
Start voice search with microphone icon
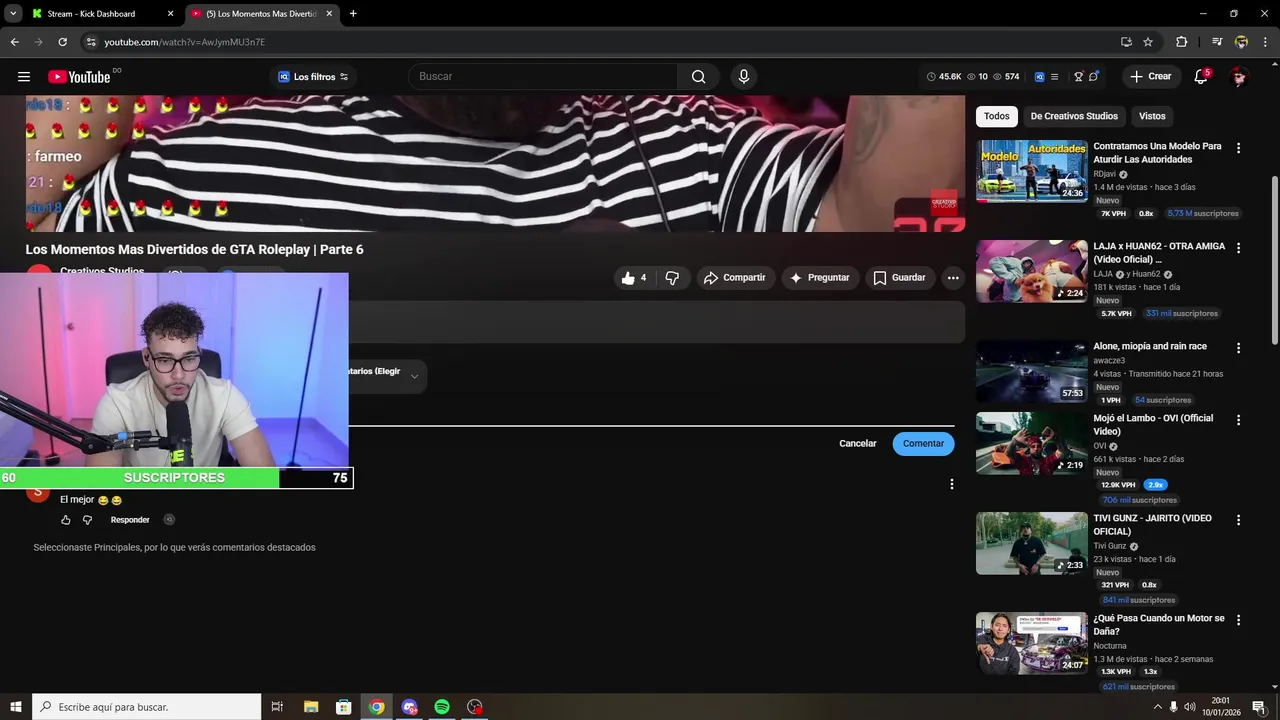[x=743, y=77]
